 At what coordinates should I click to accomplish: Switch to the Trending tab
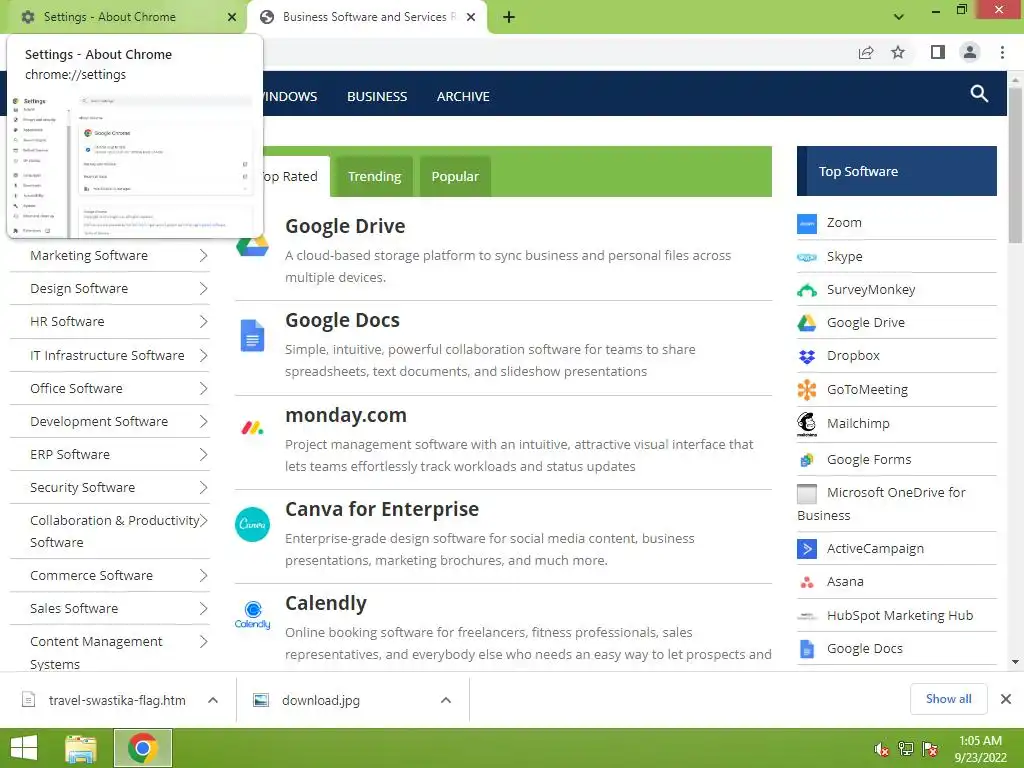click(x=374, y=176)
